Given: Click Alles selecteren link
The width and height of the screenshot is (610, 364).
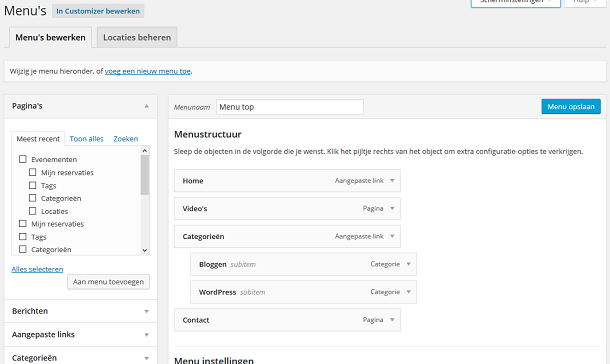Looking at the screenshot, I should pos(37,269).
